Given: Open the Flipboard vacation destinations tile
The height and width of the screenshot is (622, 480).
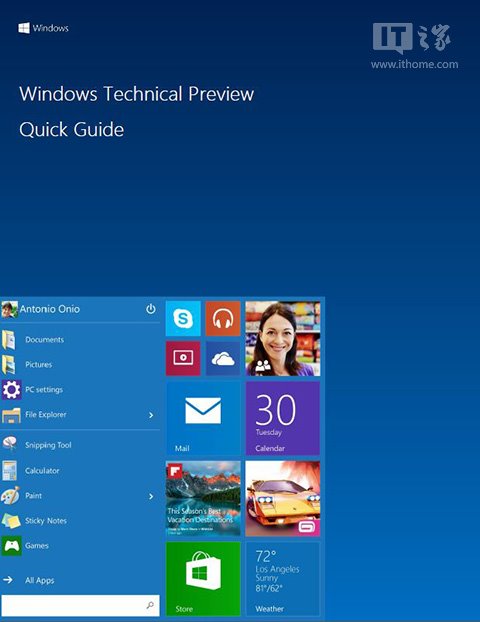Looking at the screenshot, I should (x=203, y=499).
